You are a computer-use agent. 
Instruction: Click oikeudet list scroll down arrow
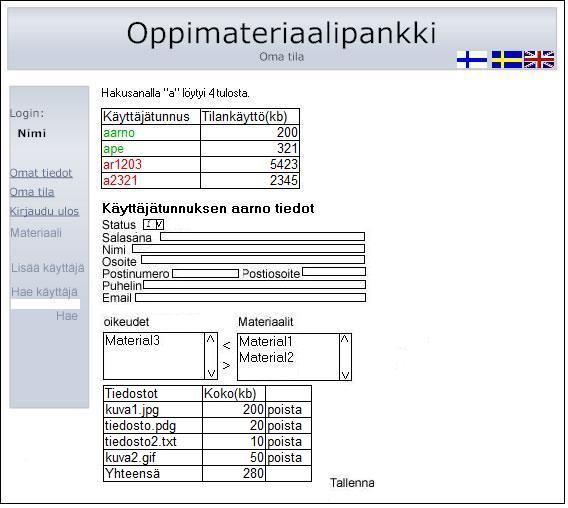[211, 373]
